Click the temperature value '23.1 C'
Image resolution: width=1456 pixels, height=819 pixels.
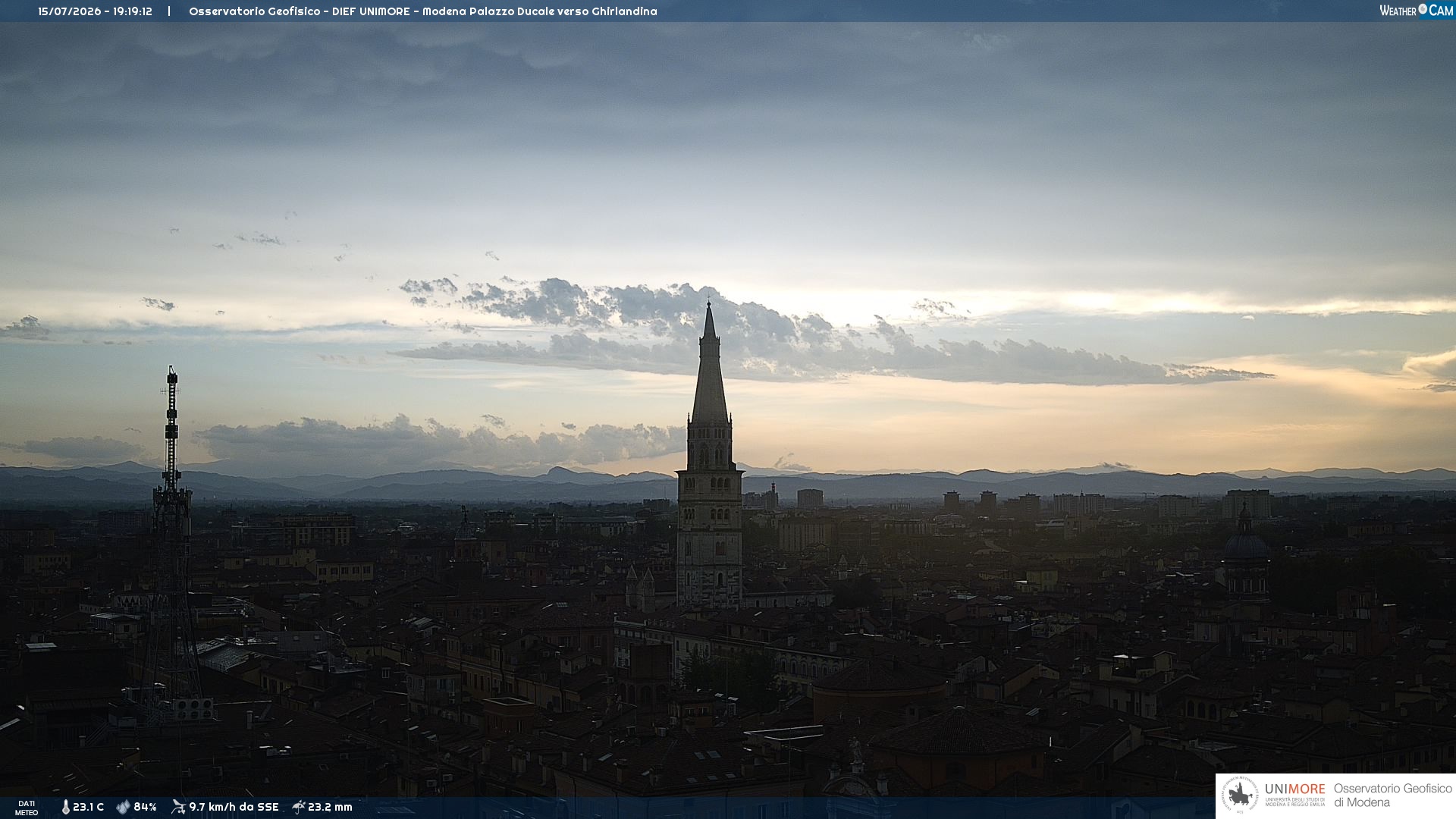(x=88, y=807)
